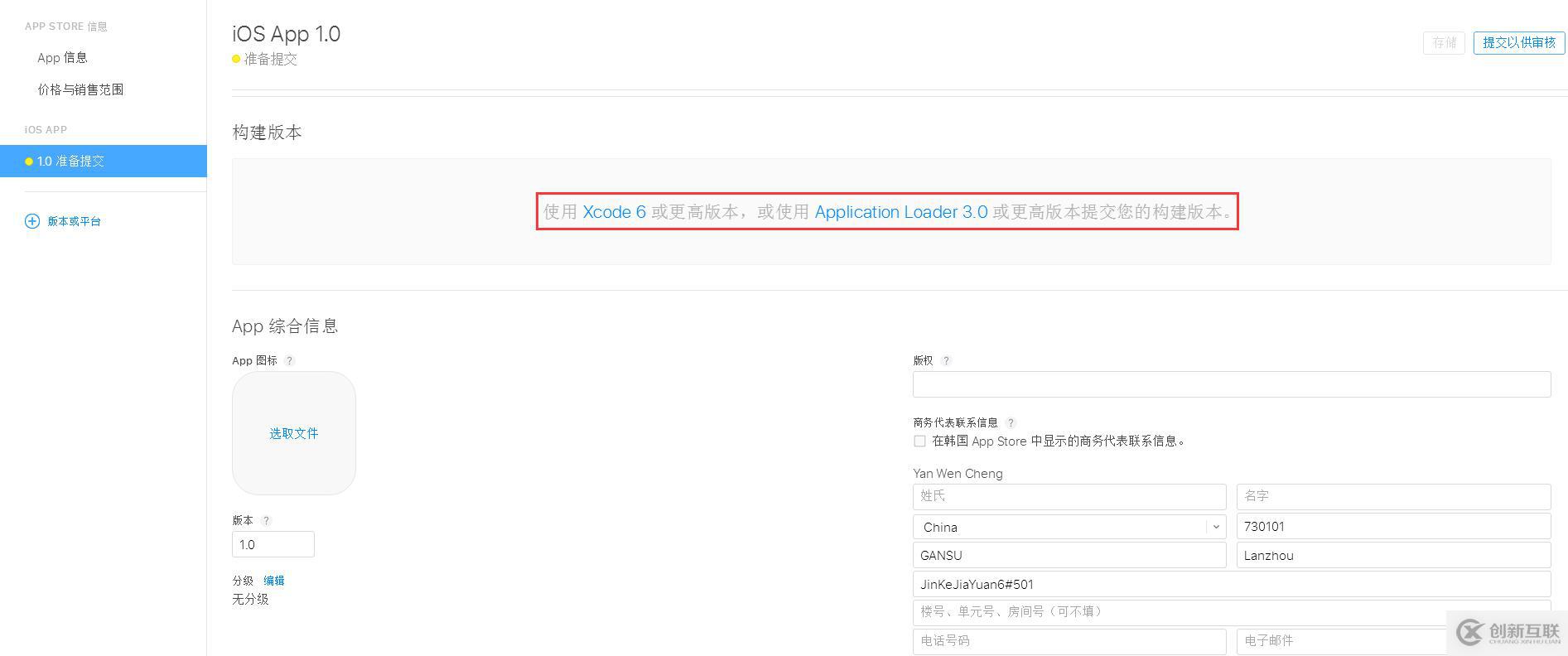1568x656 pixels.
Task: Focus the 楼号、单元号 optional address field
Action: (x=1232, y=612)
